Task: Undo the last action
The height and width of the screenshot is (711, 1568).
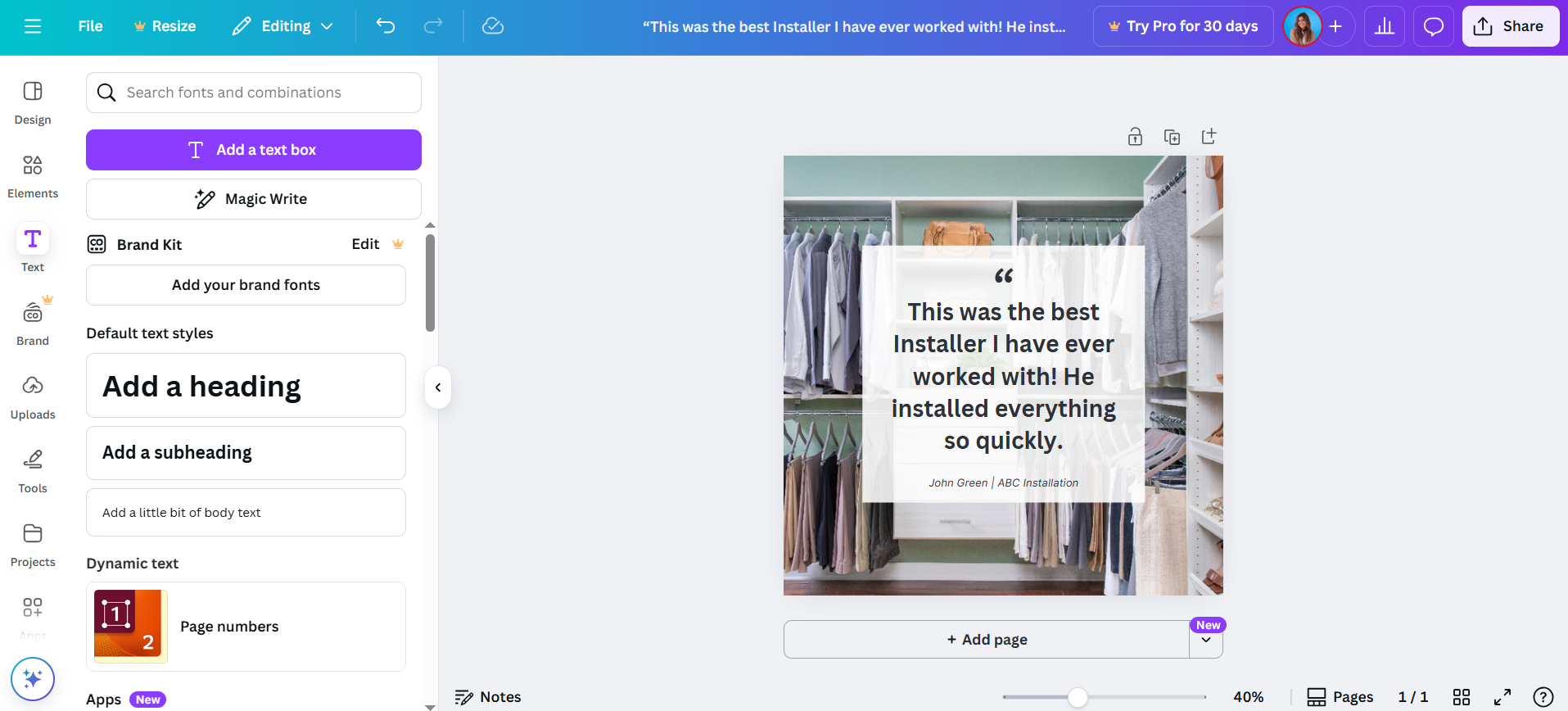Action: (386, 26)
